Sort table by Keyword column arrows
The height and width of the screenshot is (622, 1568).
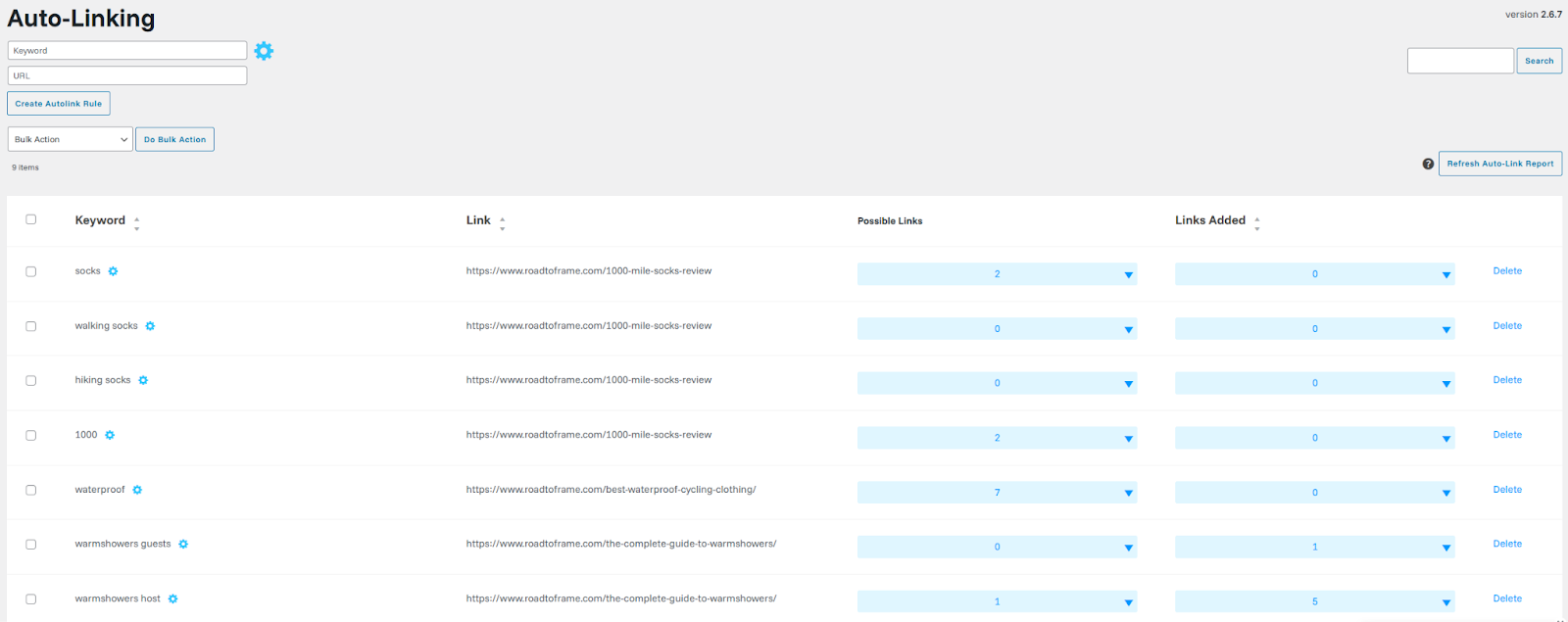137,223
